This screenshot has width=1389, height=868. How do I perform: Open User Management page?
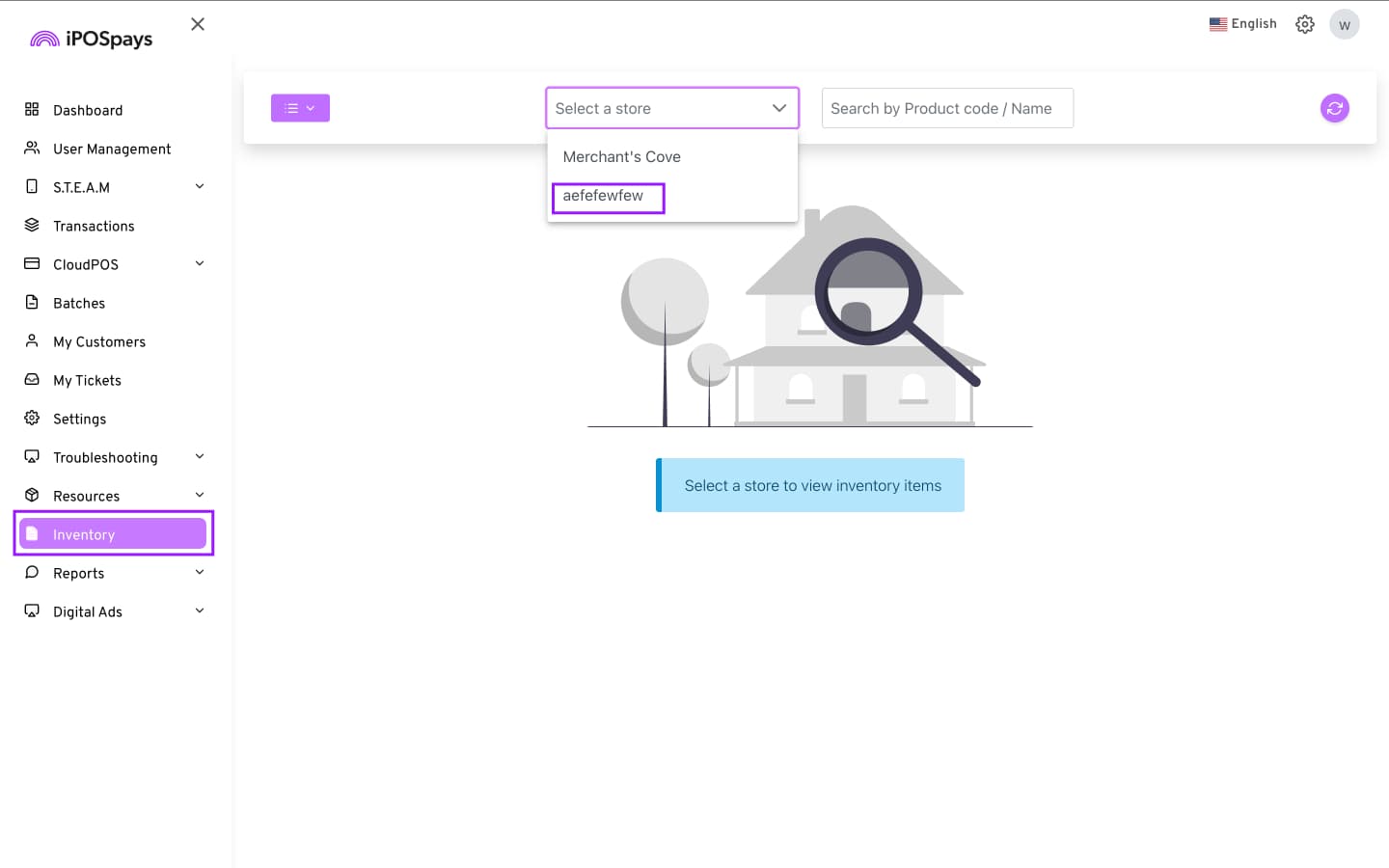[112, 149]
